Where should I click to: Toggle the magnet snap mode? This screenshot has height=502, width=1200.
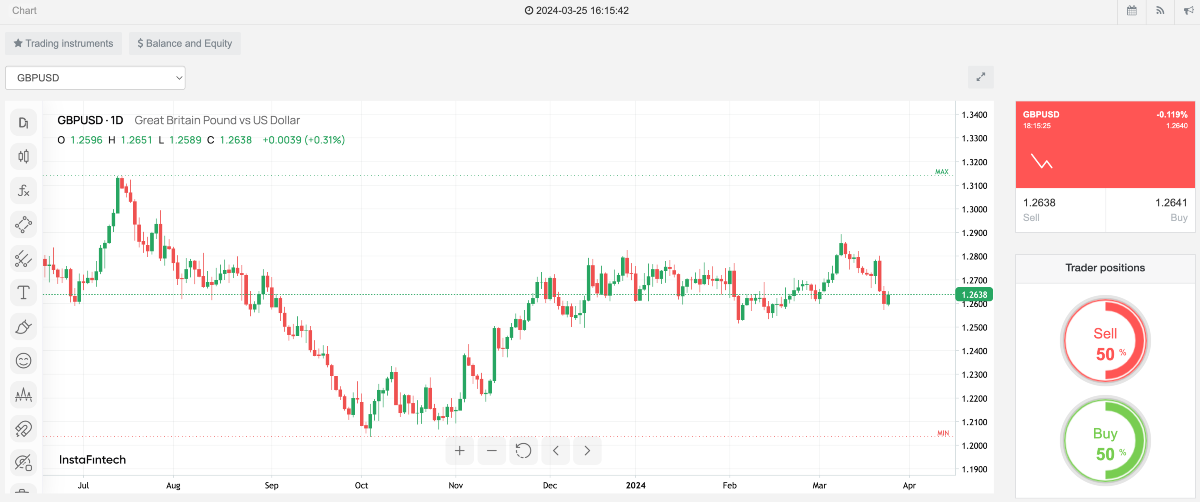pyautogui.click(x=23, y=428)
